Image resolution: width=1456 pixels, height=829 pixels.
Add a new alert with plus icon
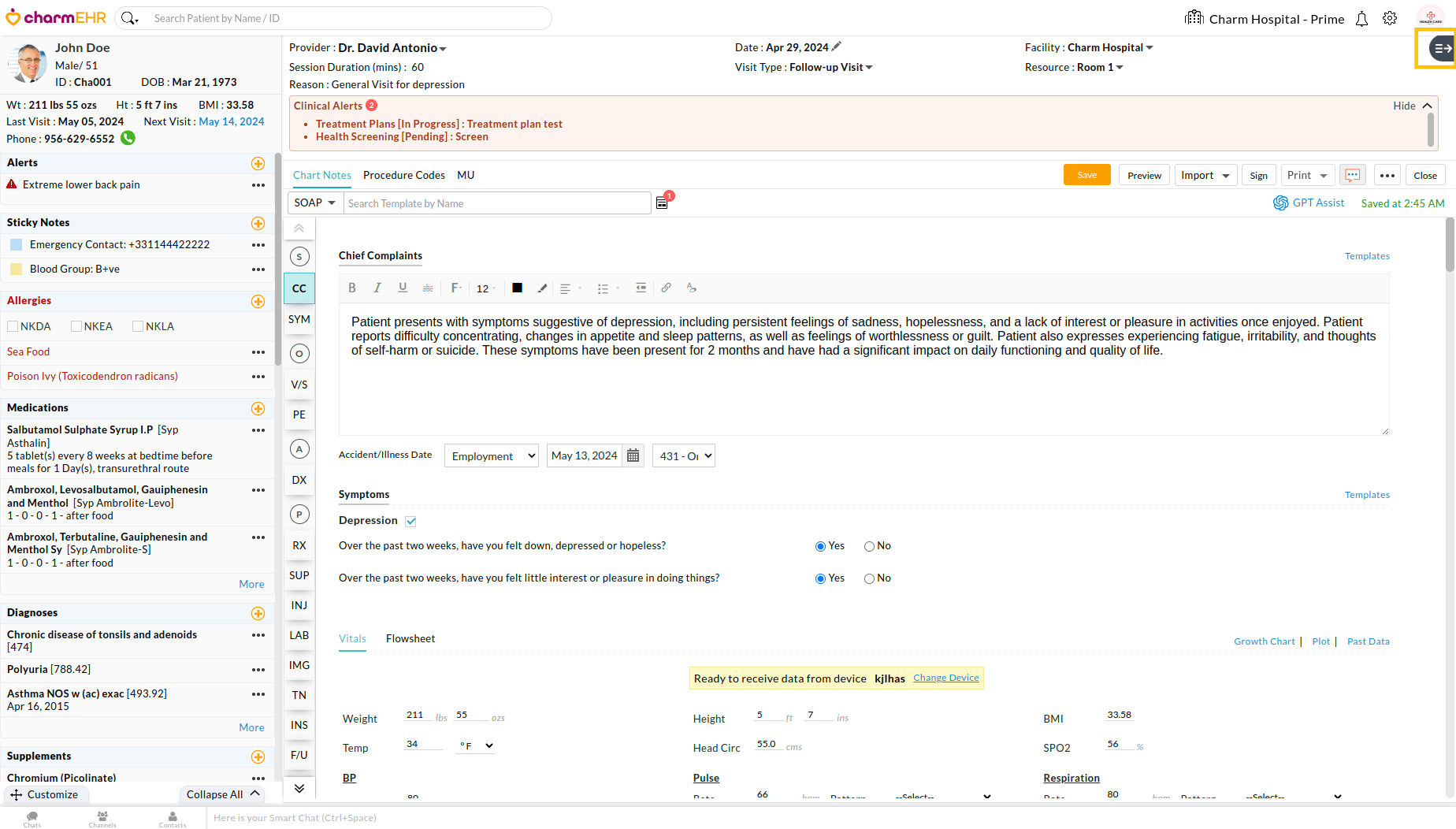258,163
